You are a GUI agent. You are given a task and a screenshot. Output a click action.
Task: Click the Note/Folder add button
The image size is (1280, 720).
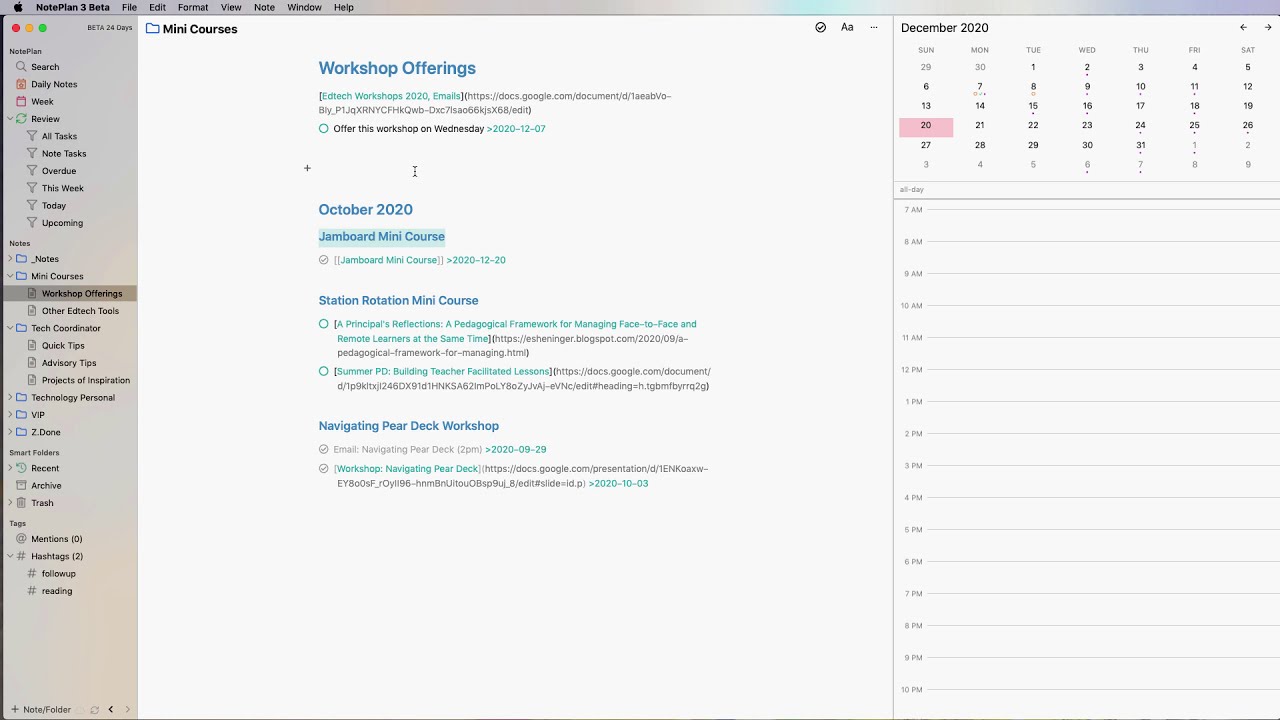tap(41, 710)
